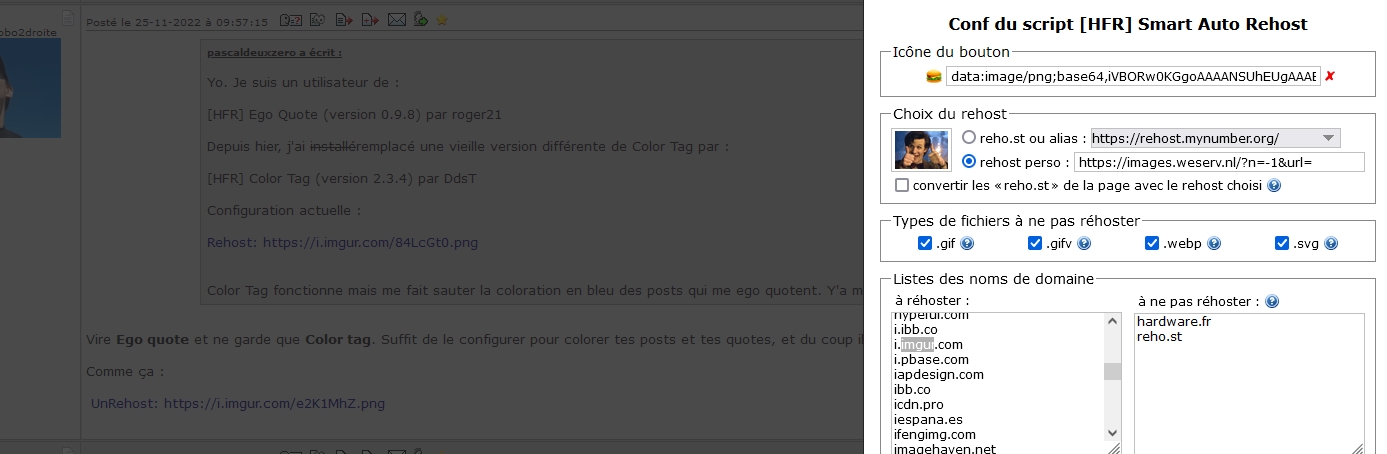The width and height of the screenshot is (1387, 454).
Task: Open the help icon beside .svg
Action: click(1331, 243)
